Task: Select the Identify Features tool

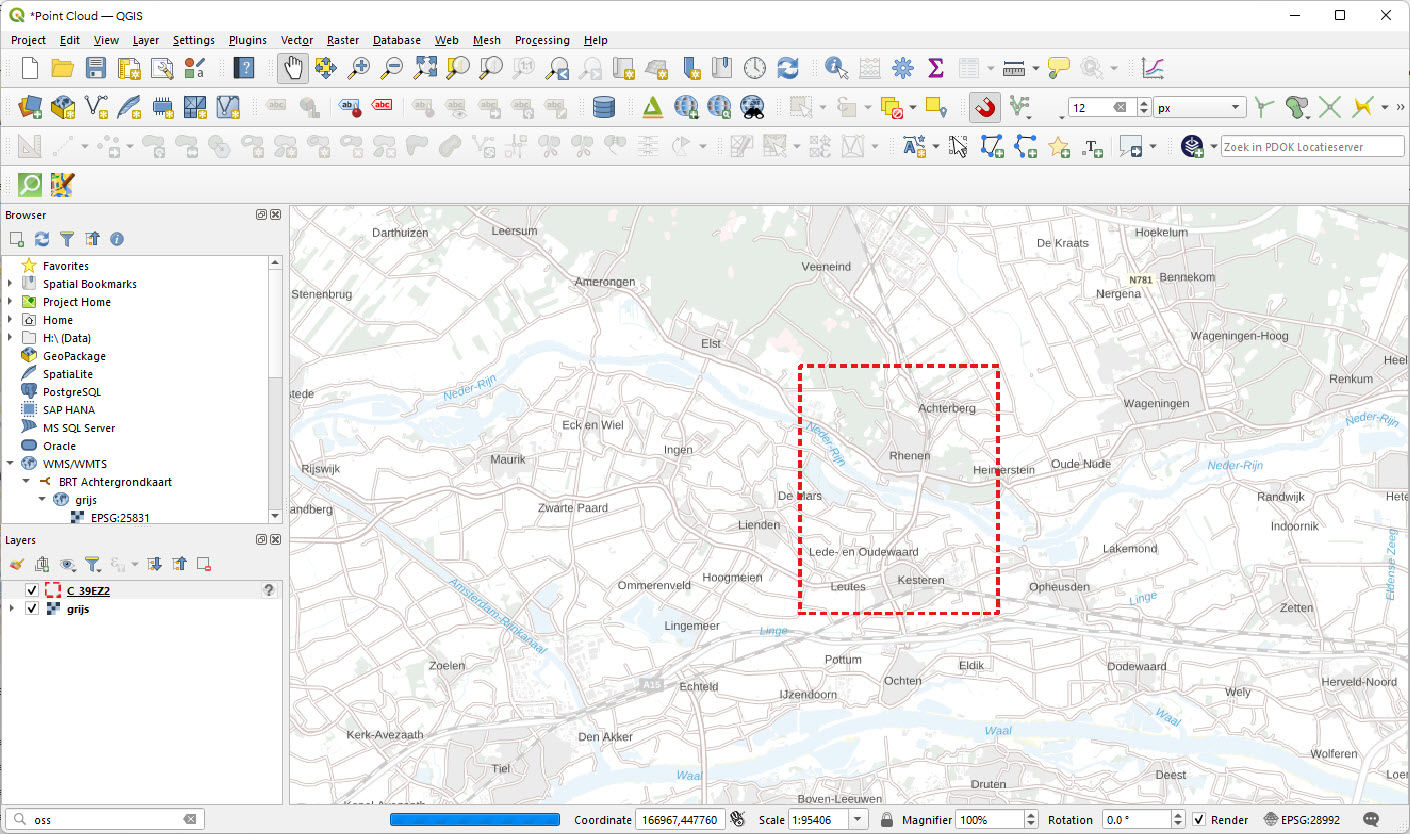Action: coord(834,67)
